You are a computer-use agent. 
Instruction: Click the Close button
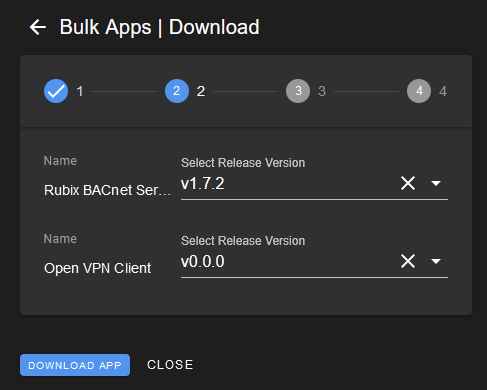(170, 365)
